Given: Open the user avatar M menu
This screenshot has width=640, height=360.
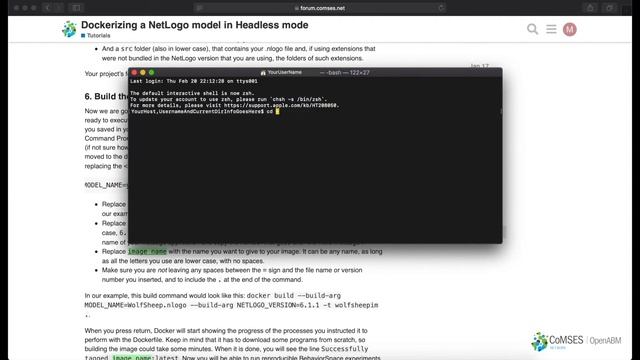Looking at the screenshot, I should click(x=569, y=29).
